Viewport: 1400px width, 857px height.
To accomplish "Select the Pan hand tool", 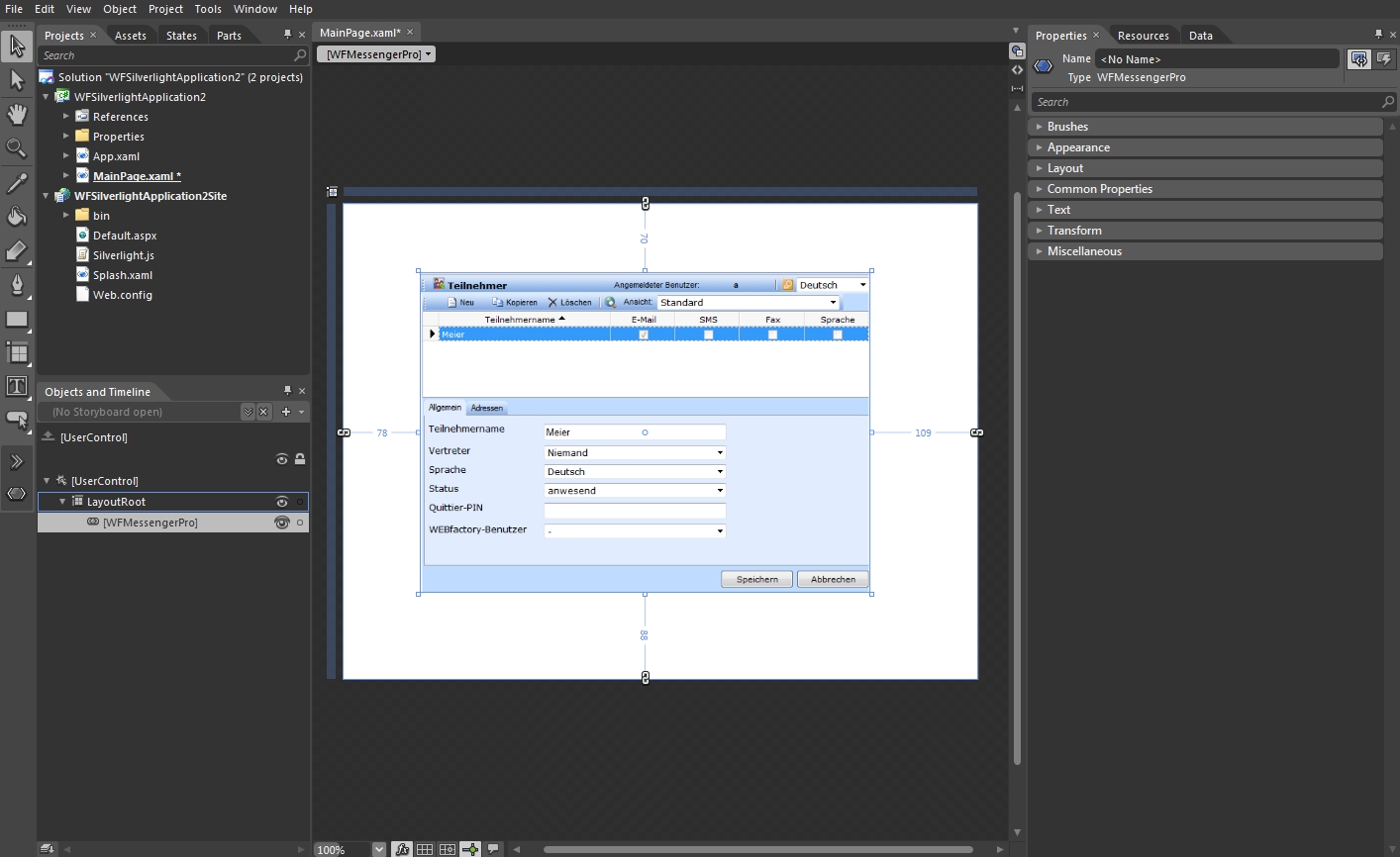I will (17, 114).
